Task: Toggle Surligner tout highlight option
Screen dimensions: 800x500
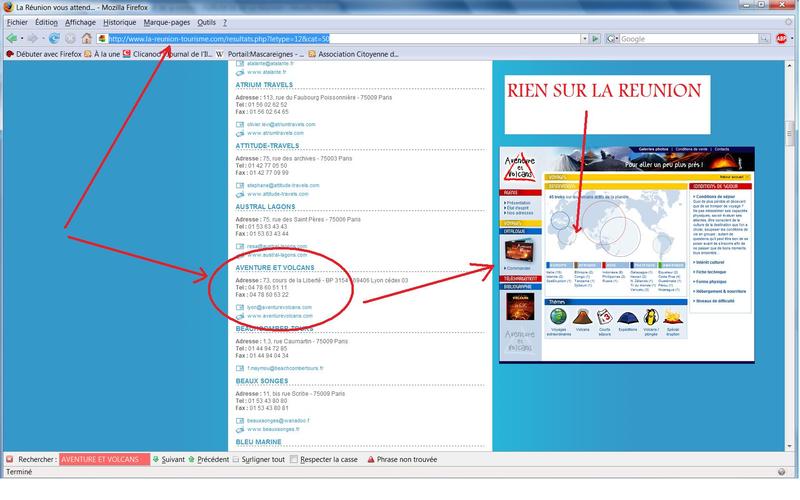Action: (237, 458)
